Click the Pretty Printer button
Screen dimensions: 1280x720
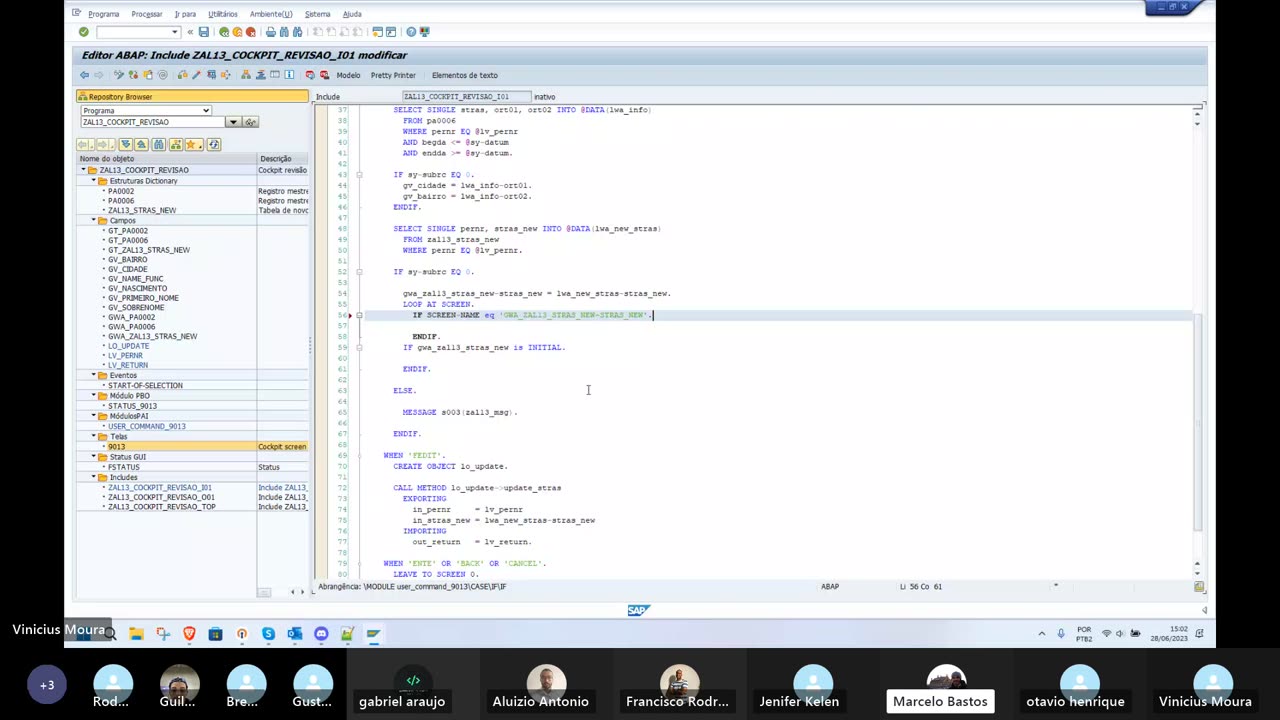coord(393,75)
